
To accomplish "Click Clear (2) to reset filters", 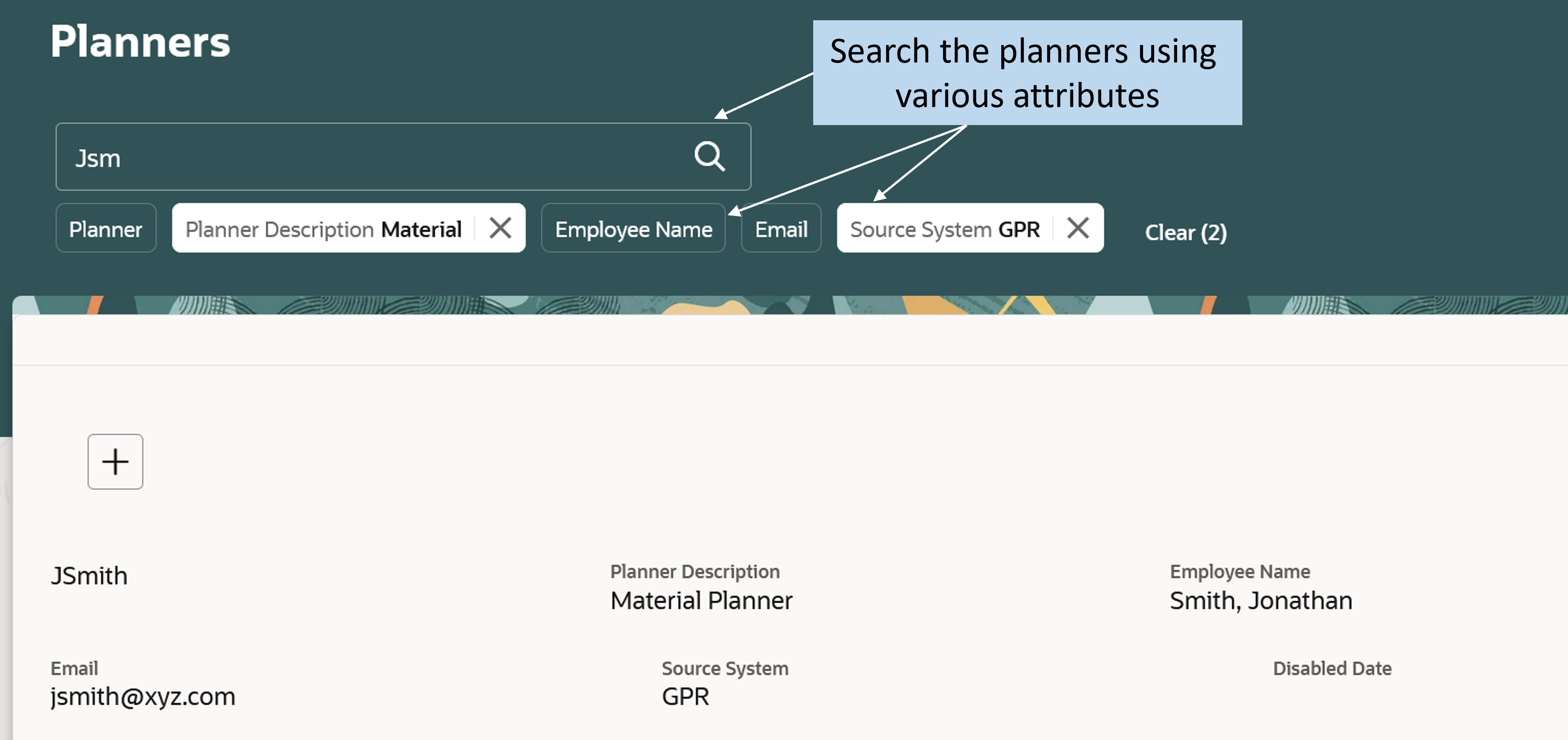I will [1186, 232].
